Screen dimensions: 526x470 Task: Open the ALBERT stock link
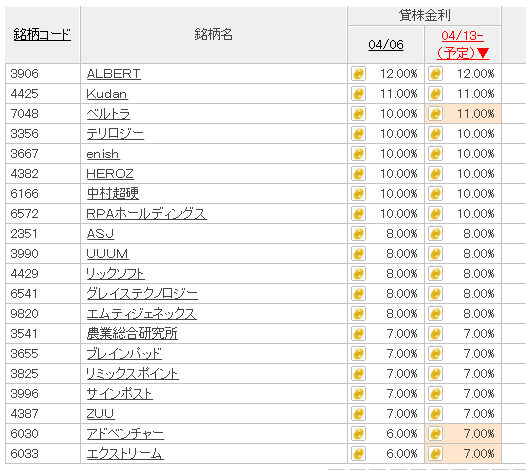pos(114,74)
